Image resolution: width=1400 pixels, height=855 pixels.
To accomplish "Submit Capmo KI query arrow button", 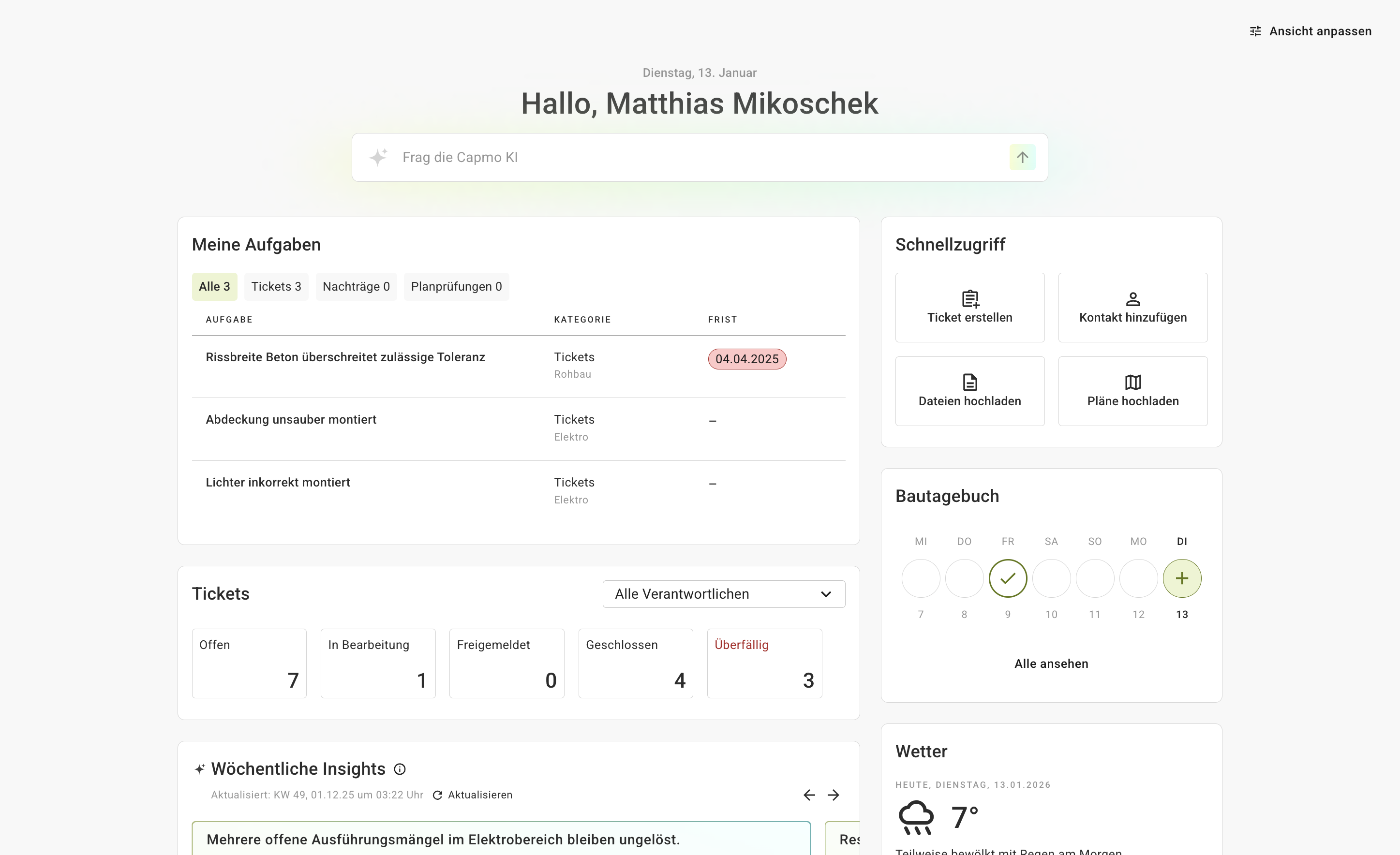I will [1022, 157].
